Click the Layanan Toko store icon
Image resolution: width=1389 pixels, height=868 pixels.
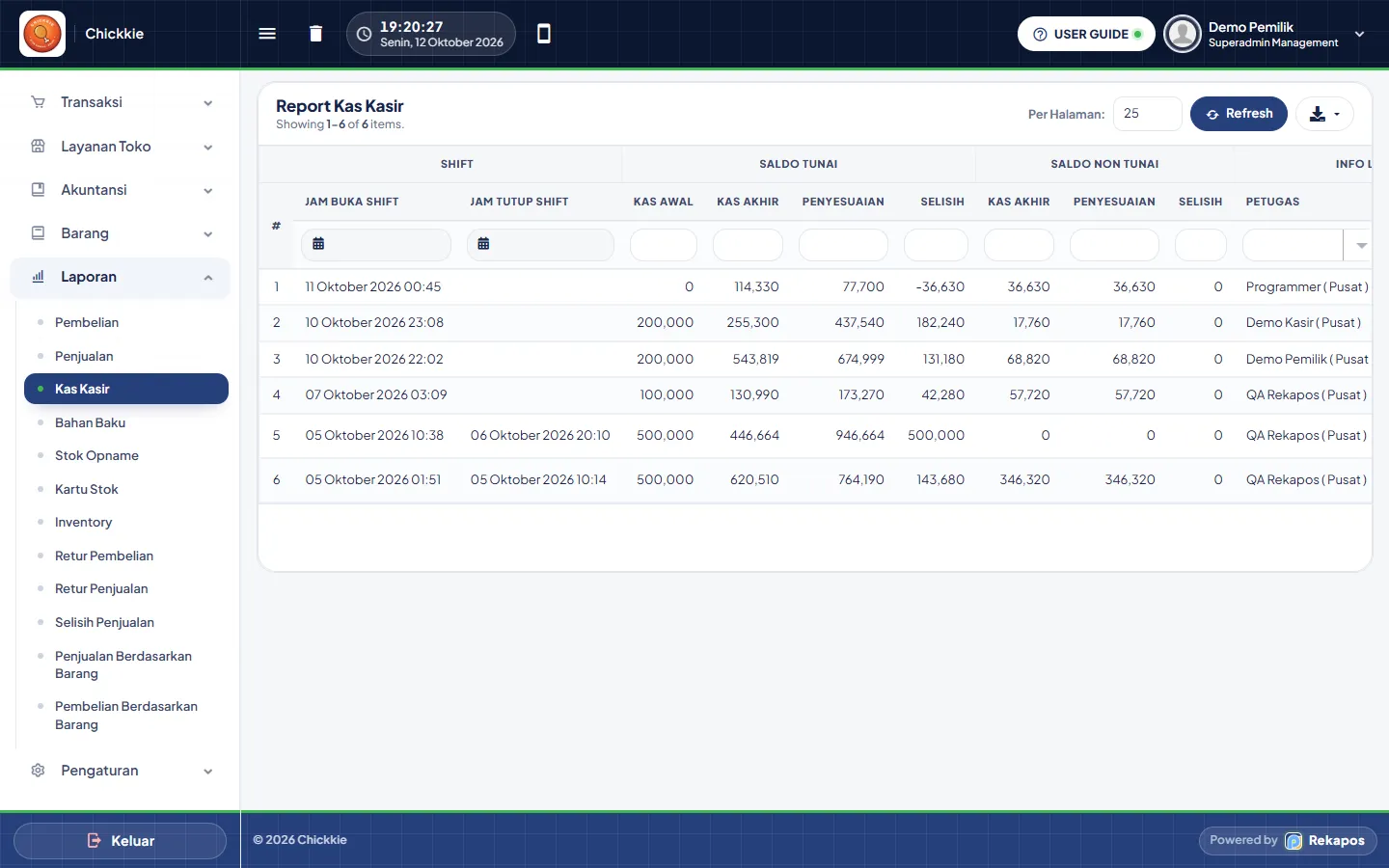38,147
